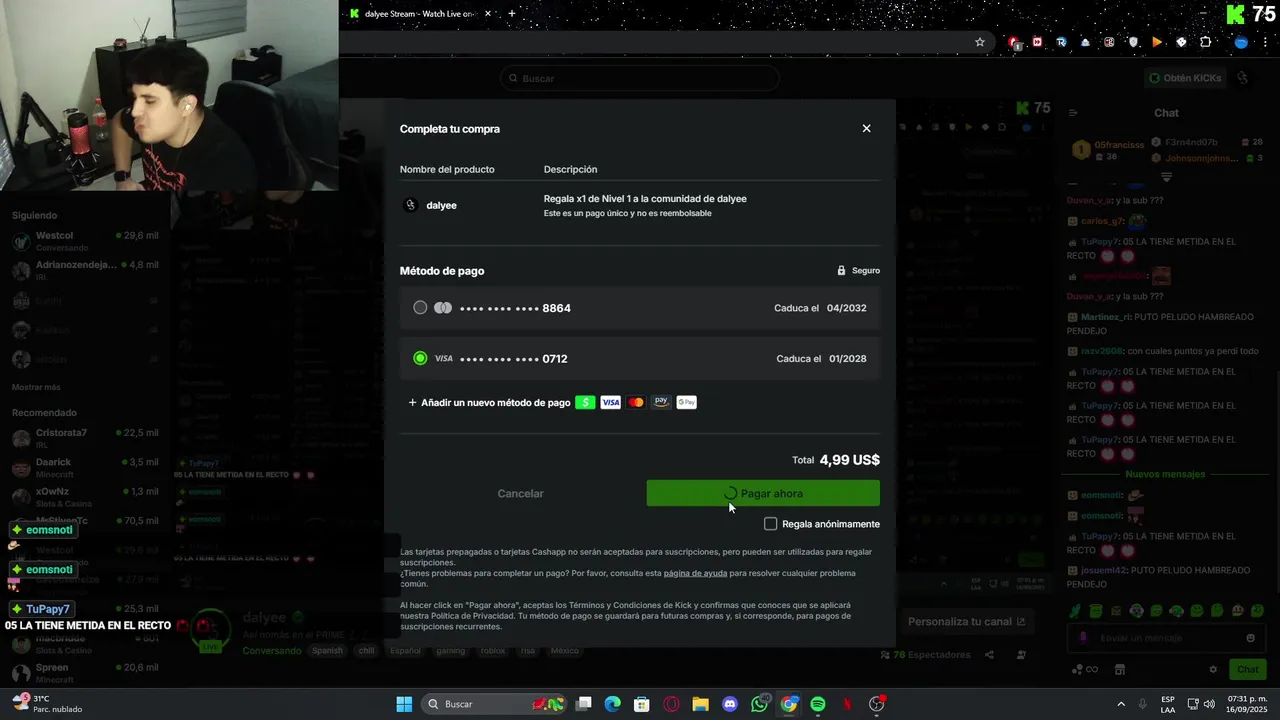
Task: Open the Chrome extensions puzzle icon
Action: 1205,42
